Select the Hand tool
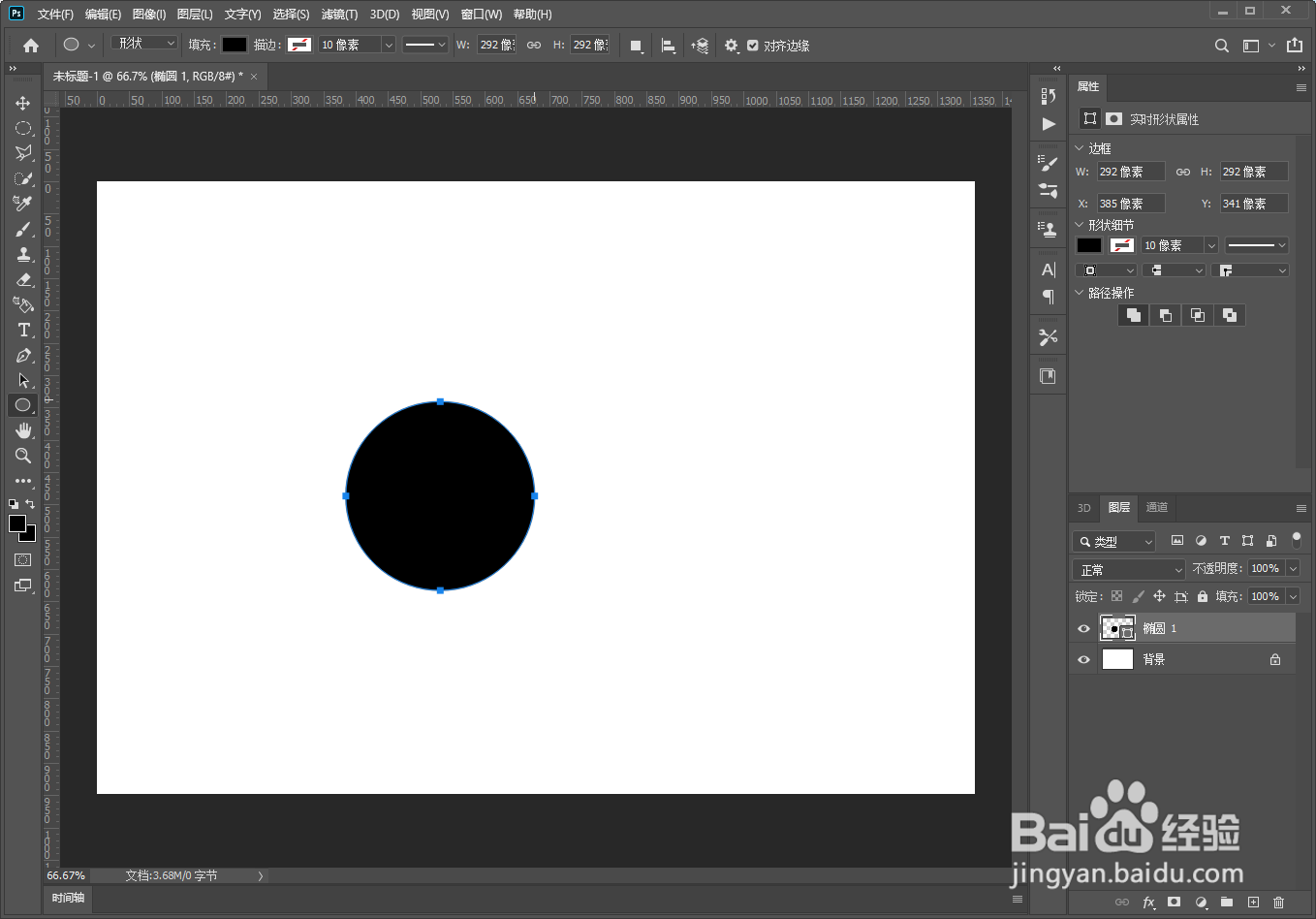Viewport: 1316px width, 919px height. [x=23, y=430]
